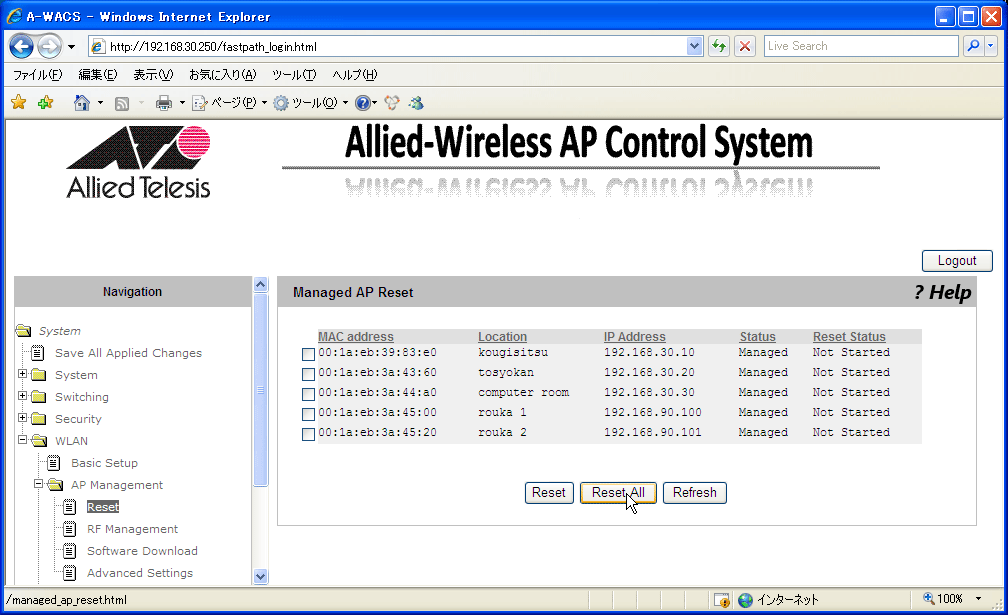1008x615 pixels.
Task: Select the checkbox for the tosyokan AP
Action: coord(309,374)
